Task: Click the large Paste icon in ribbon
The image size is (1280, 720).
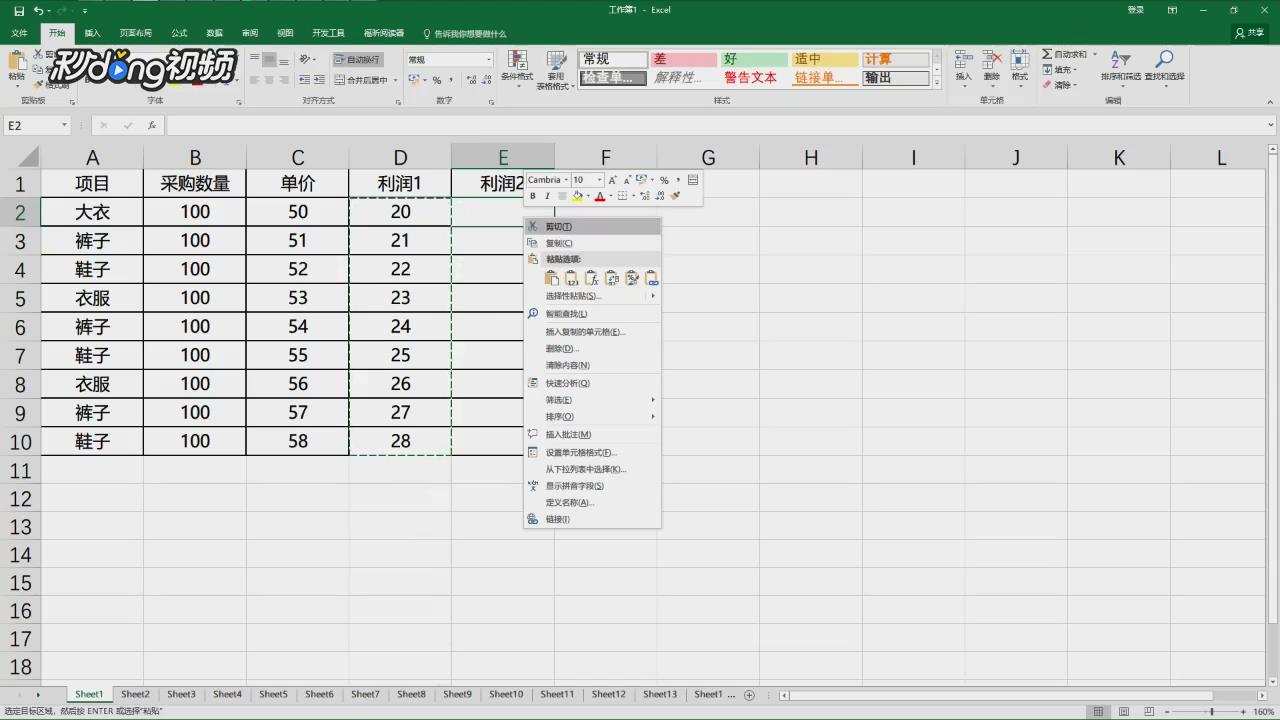Action: pyautogui.click(x=17, y=61)
